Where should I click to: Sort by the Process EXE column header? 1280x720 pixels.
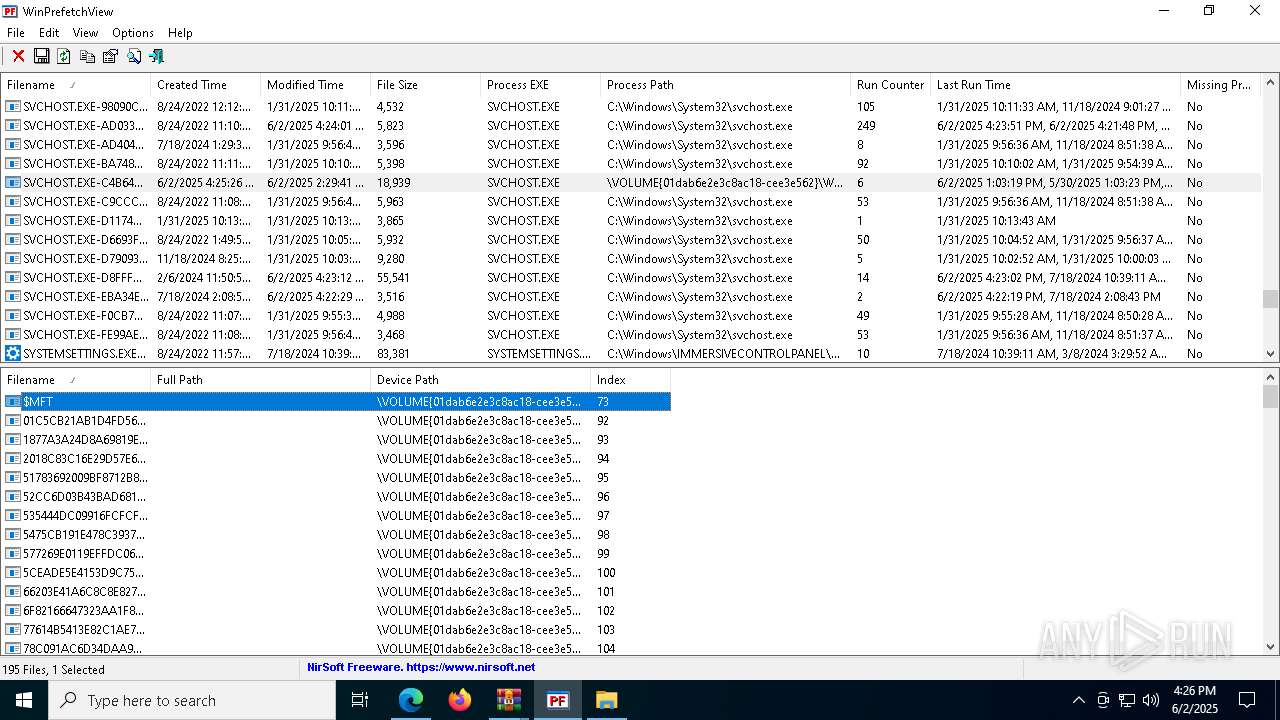click(x=540, y=85)
